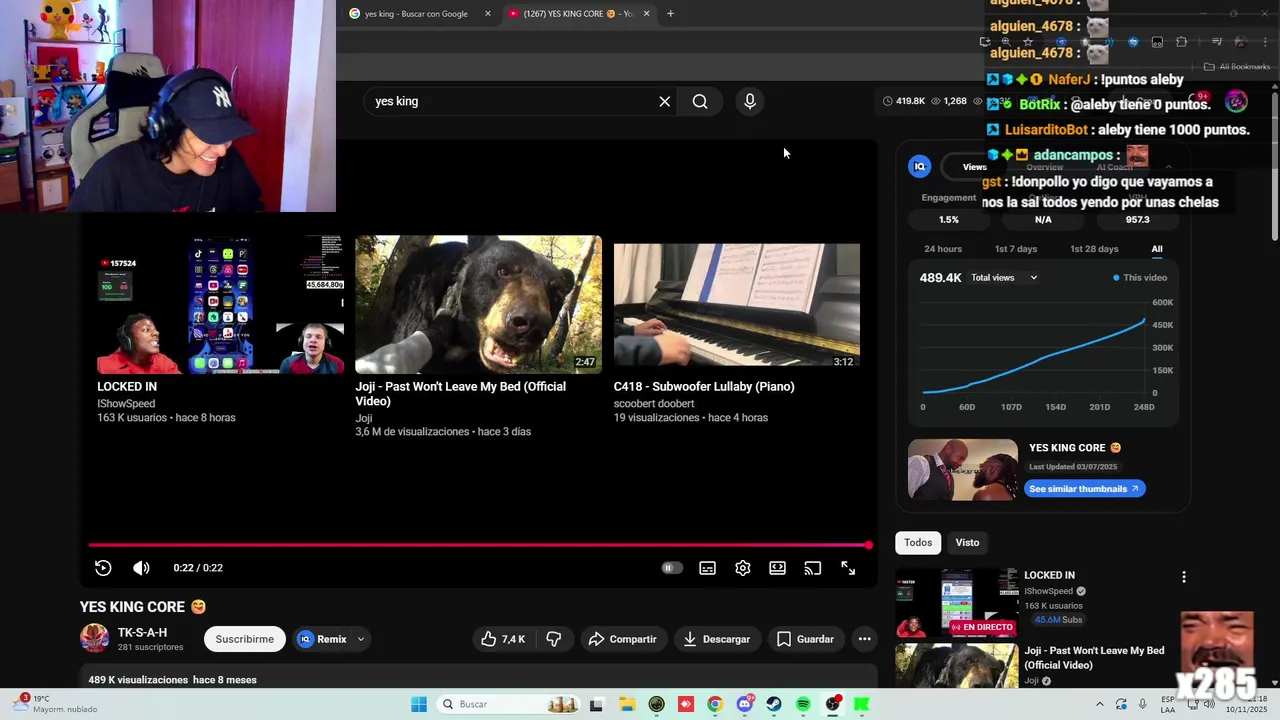Click the Remix button
The height and width of the screenshot is (720, 1280).
pyautogui.click(x=323, y=639)
